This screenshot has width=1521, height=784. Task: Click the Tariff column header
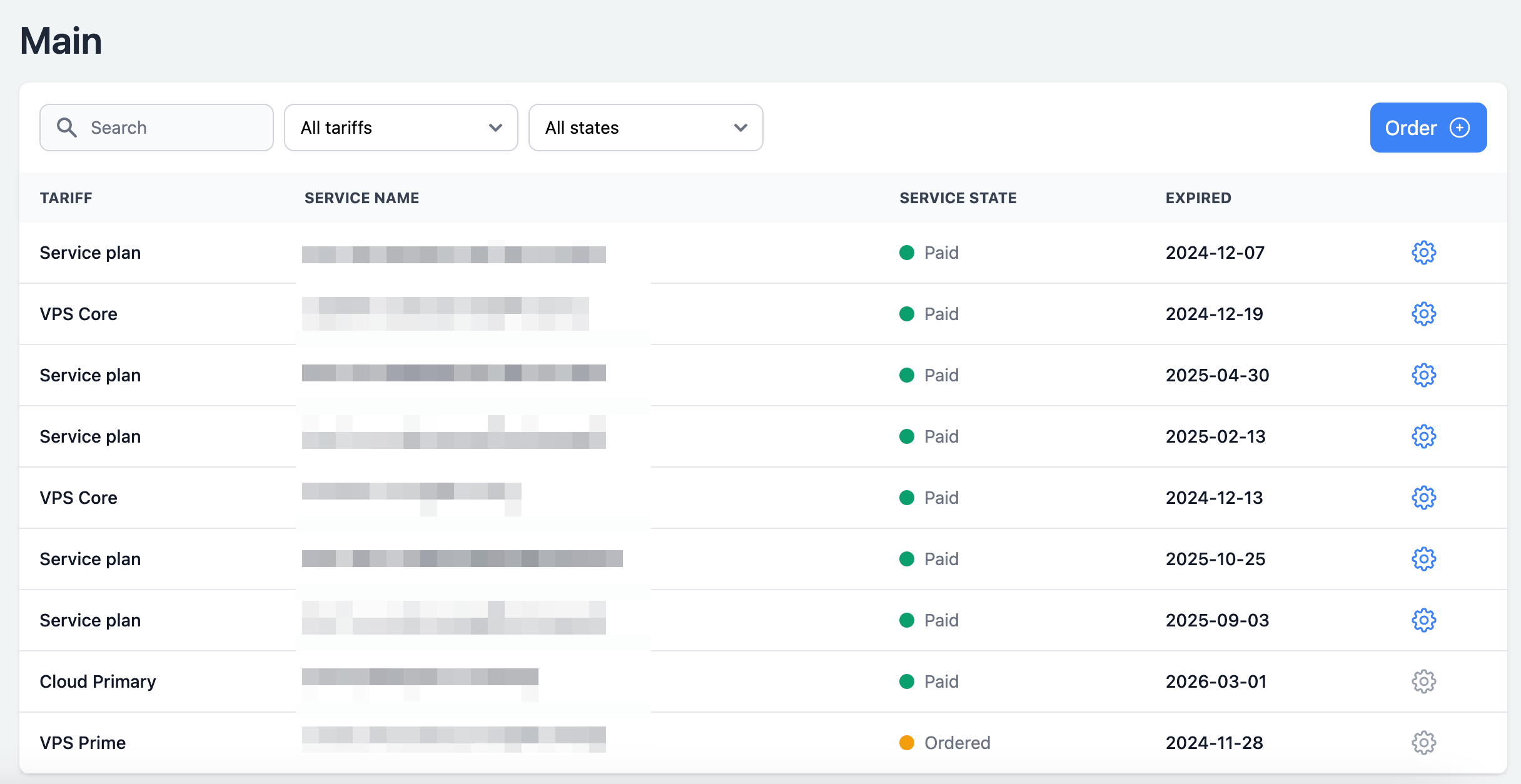[66, 198]
